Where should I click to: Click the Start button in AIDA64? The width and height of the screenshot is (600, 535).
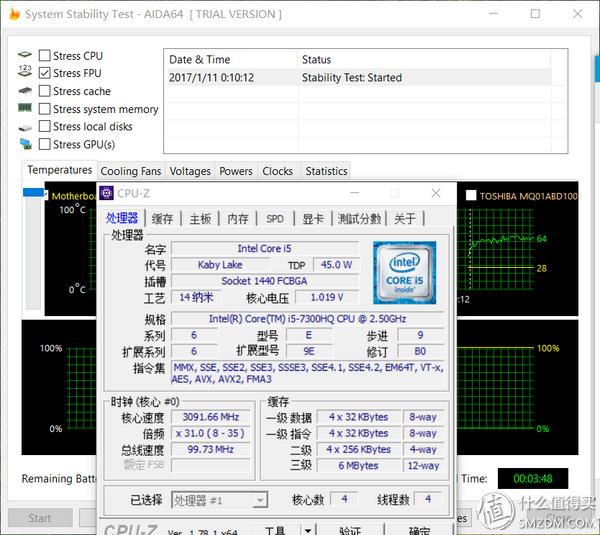(40, 518)
